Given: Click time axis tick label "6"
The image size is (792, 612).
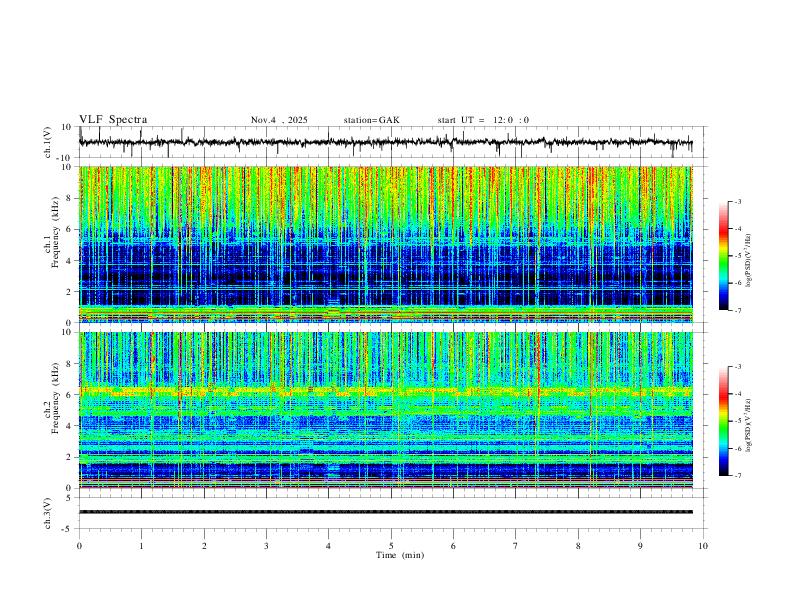Looking at the screenshot, I should [453, 546].
